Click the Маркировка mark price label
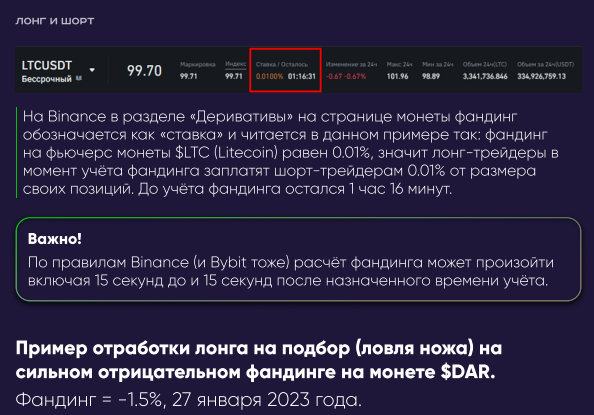Viewport: 594px width, 415px height. tap(197, 64)
